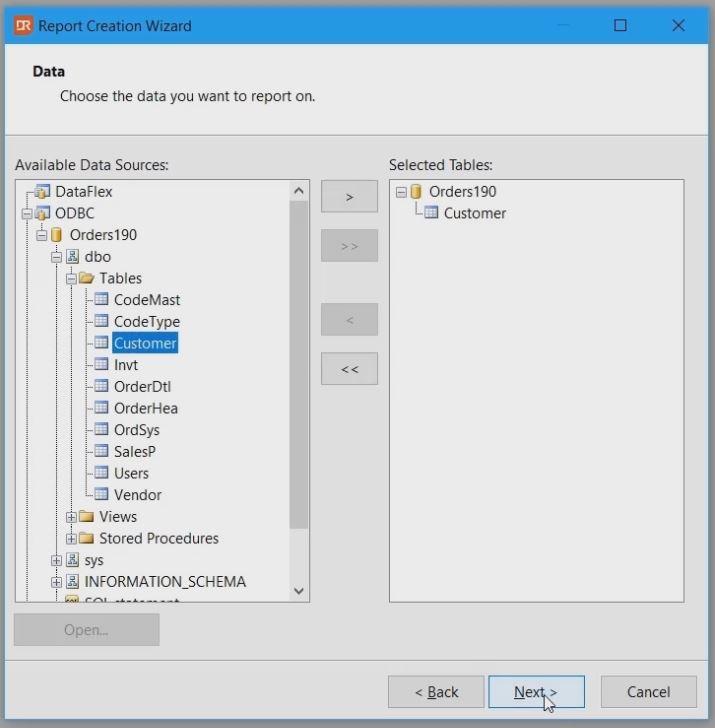Click the CodeMast table icon
The width and height of the screenshot is (715, 728).
(101, 300)
